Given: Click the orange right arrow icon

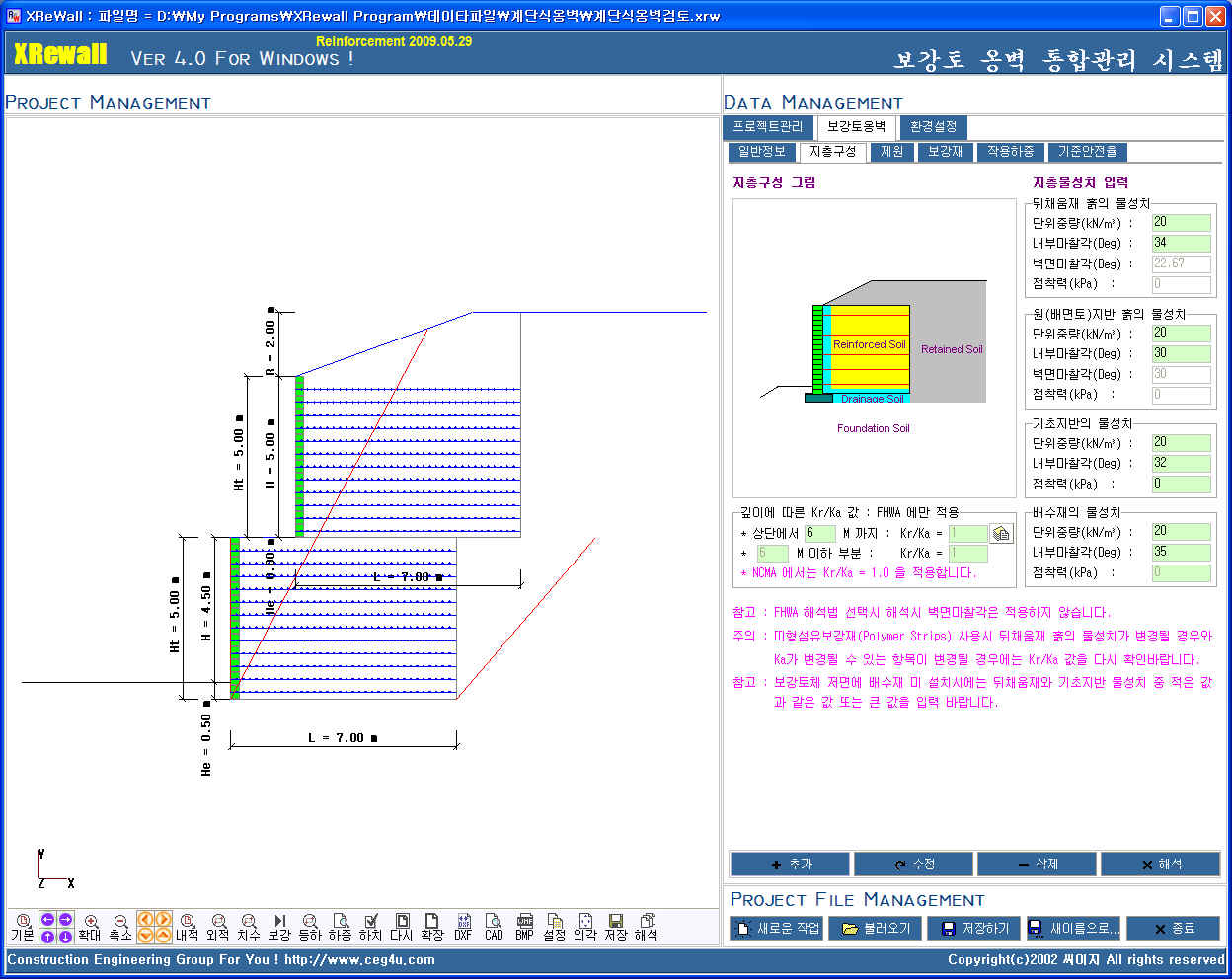Looking at the screenshot, I should point(163,920).
